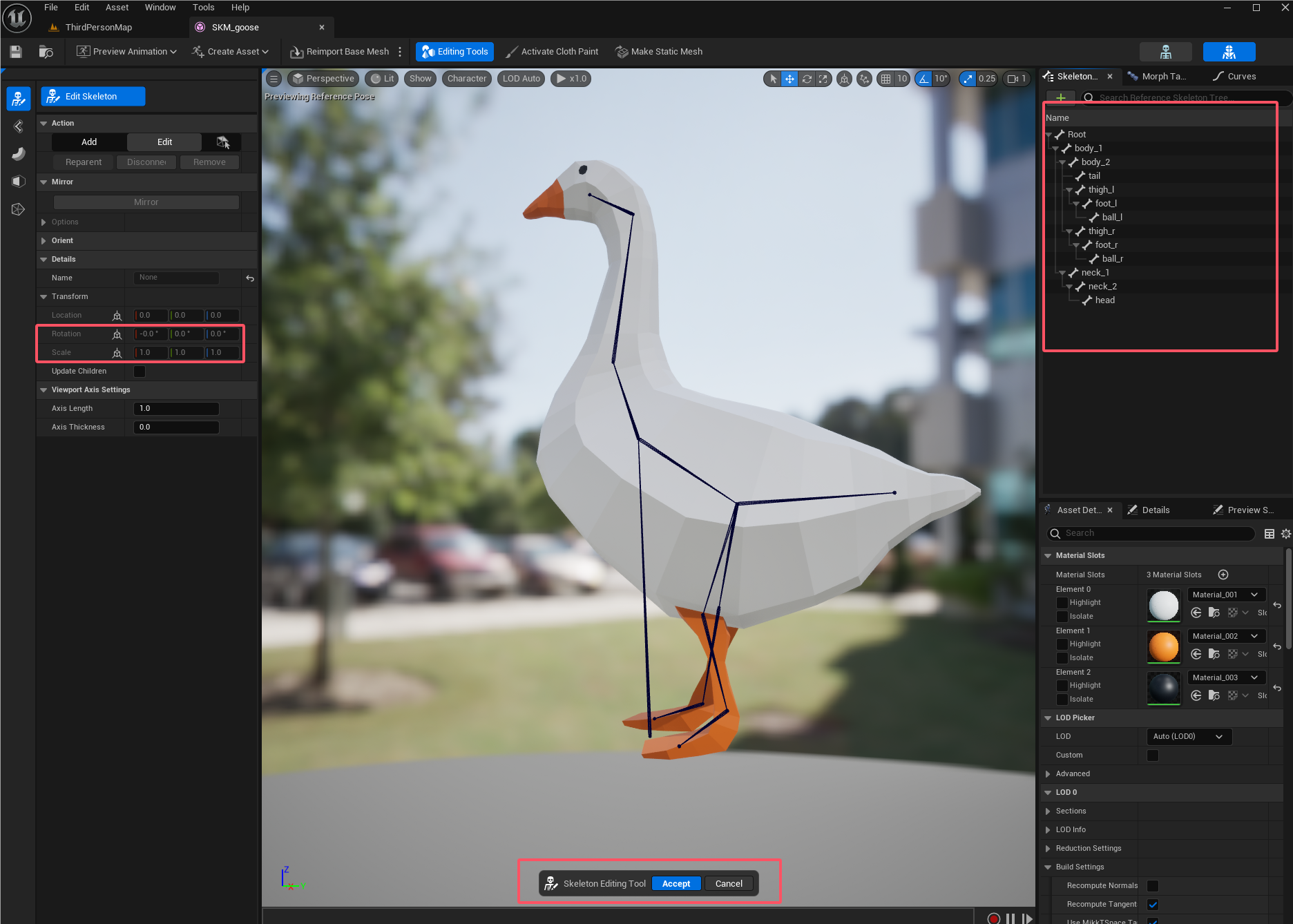Toggle surface snapping icon in viewport
The width and height of the screenshot is (1293, 924).
point(864,79)
